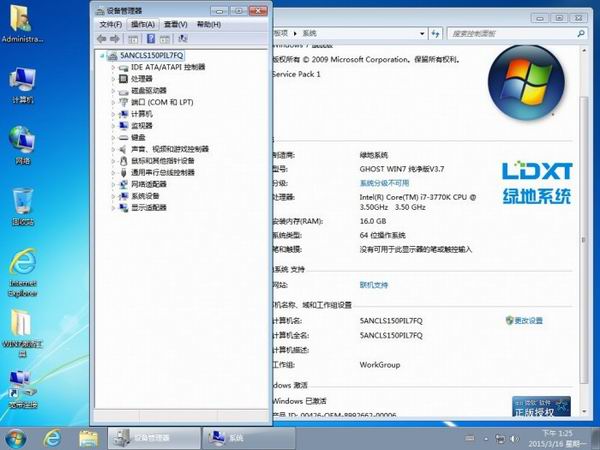Click the 系统 breadcrumb in address bar
Image resolution: width=600 pixels, height=450 pixels.
pyautogui.click(x=309, y=33)
